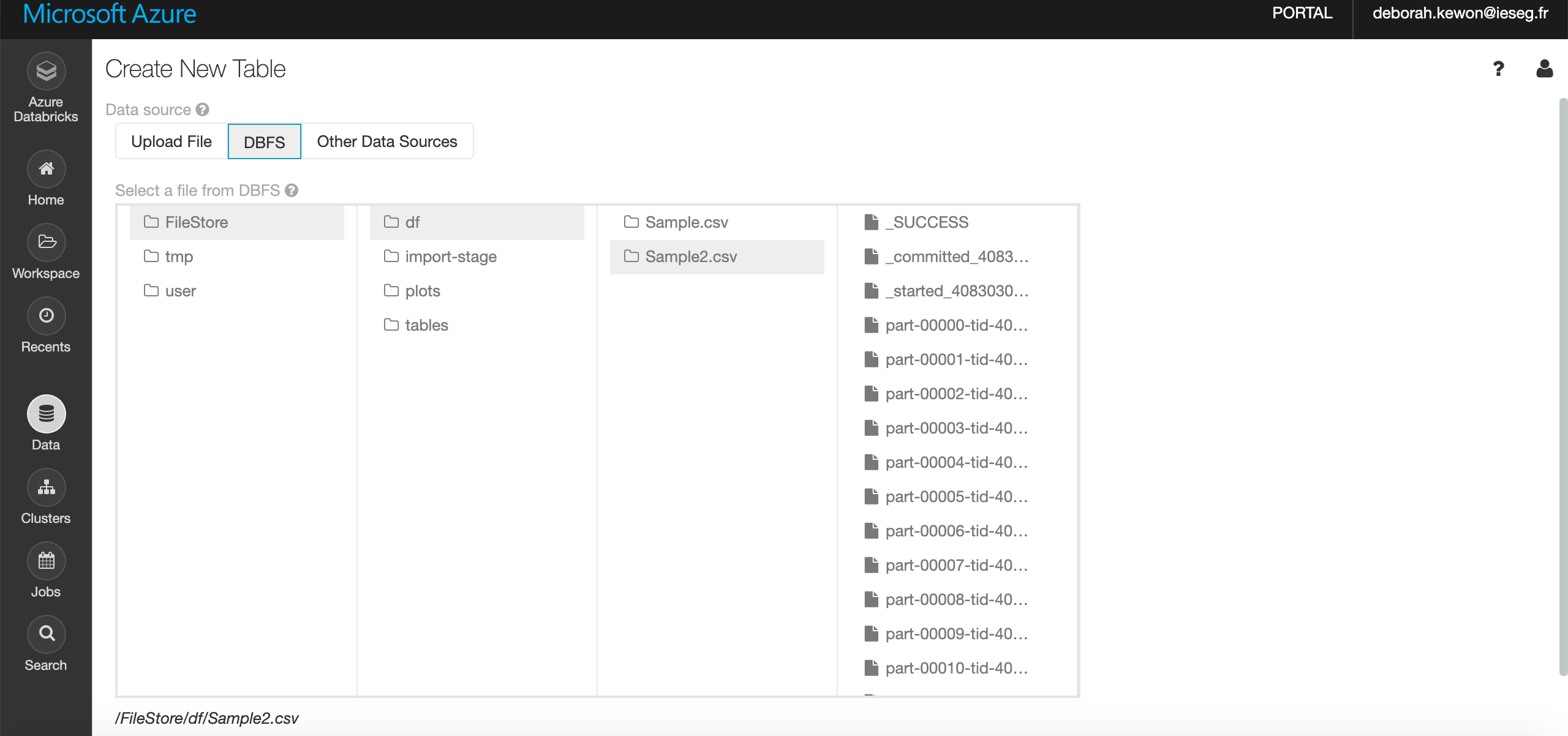Open the Azure Databricks home icon

[x=45, y=70]
